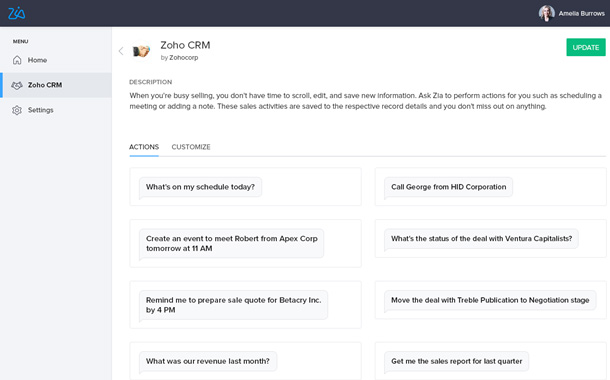Select "What's on my schedule today?" action
This screenshot has height=380, width=610.
click(x=200, y=187)
